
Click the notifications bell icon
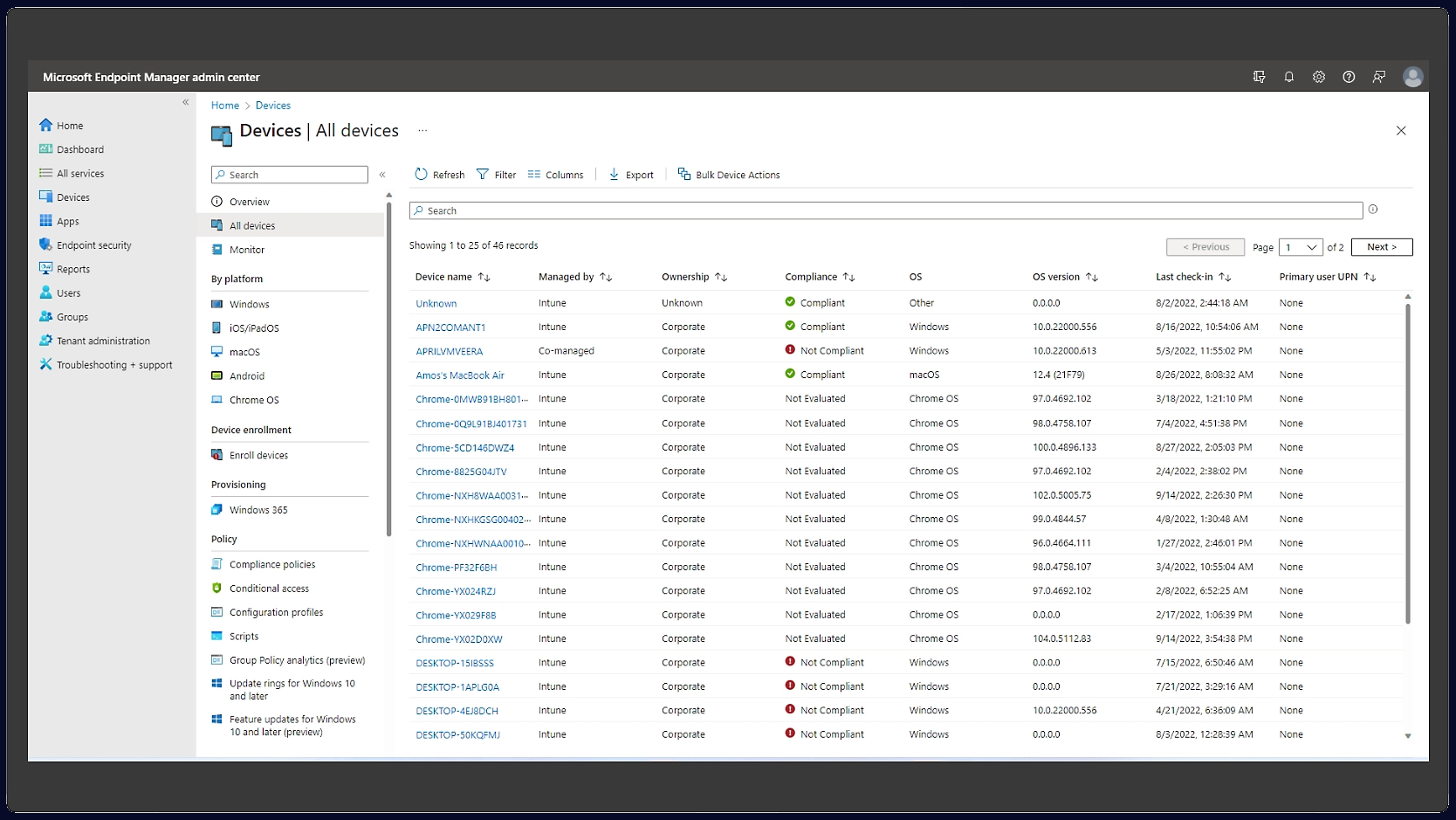coord(1288,77)
